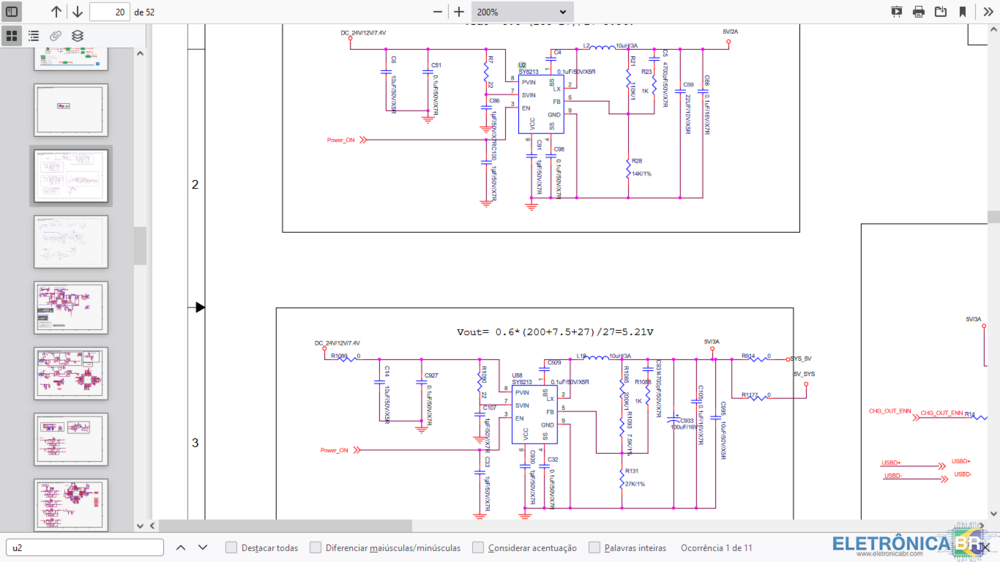Go to previous page arrow

pyautogui.click(x=56, y=11)
